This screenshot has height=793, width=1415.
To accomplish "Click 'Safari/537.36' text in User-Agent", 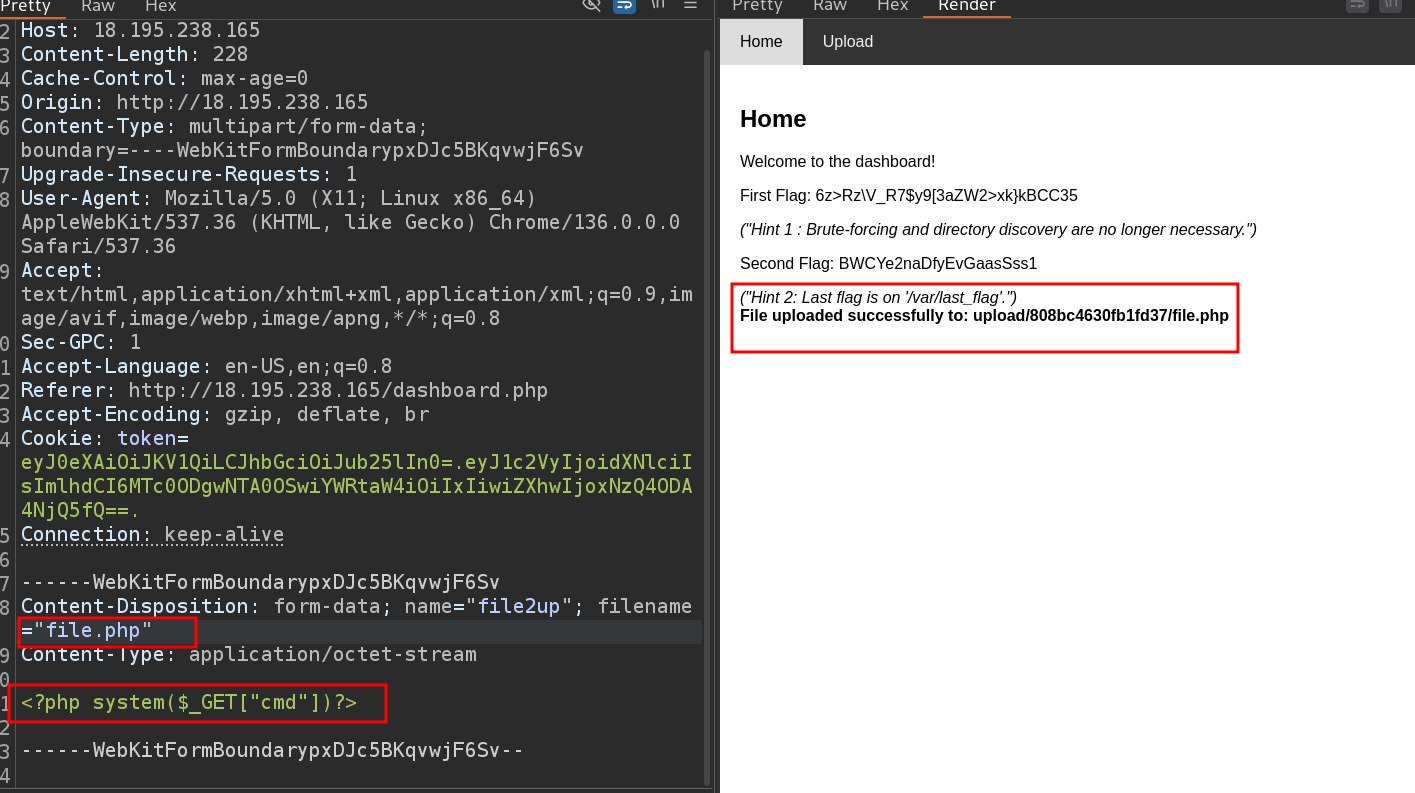I will [x=98, y=246].
